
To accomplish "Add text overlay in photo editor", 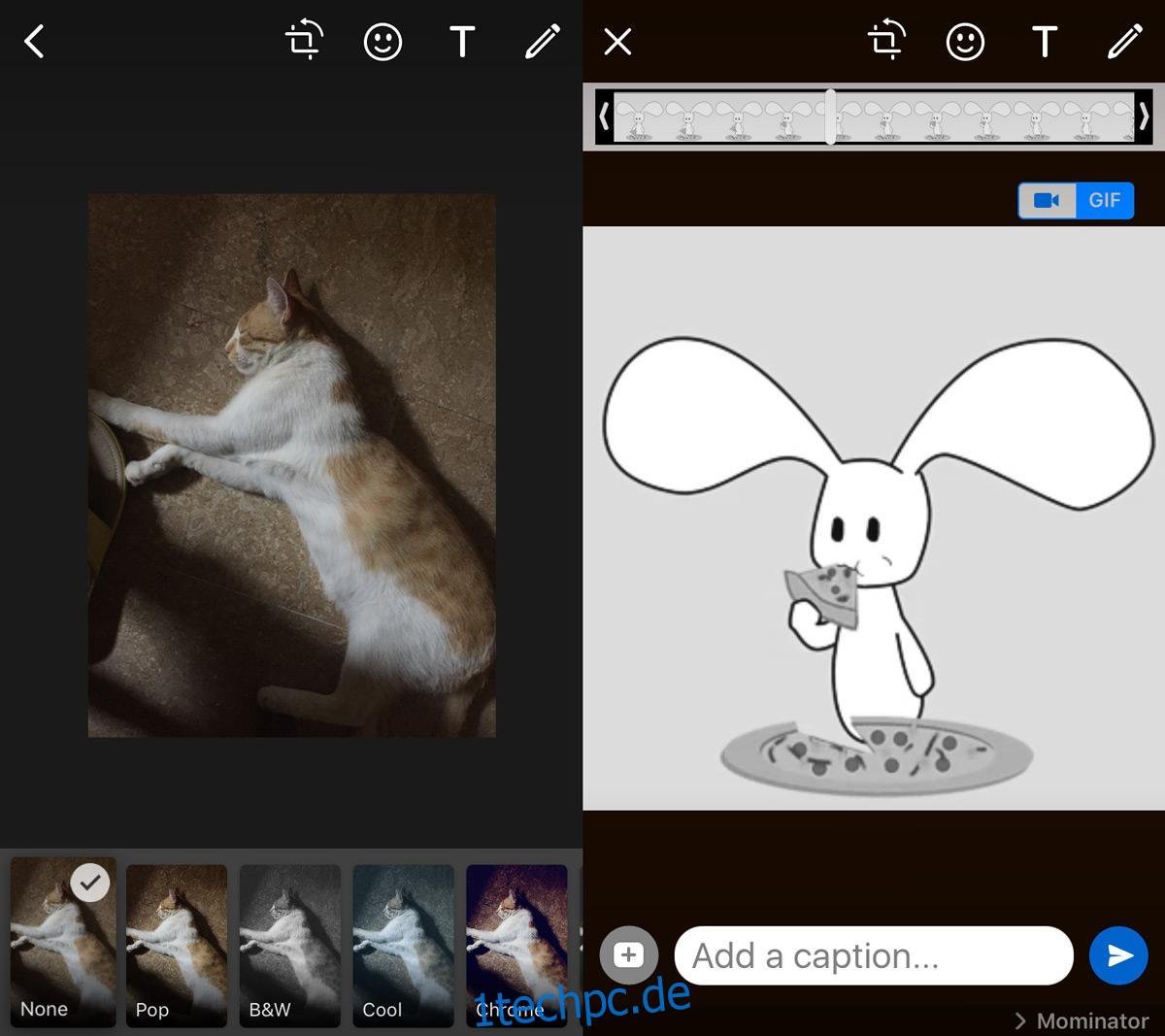I will pos(462,42).
